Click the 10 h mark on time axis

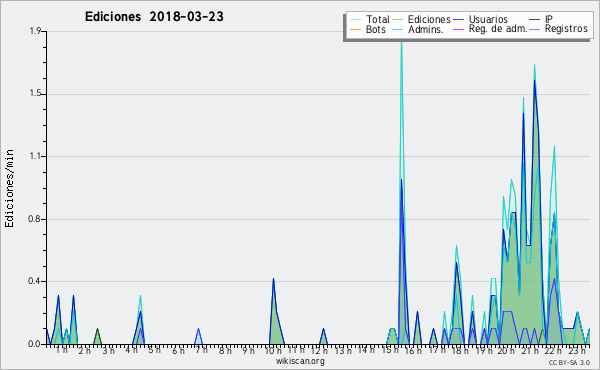click(273, 350)
